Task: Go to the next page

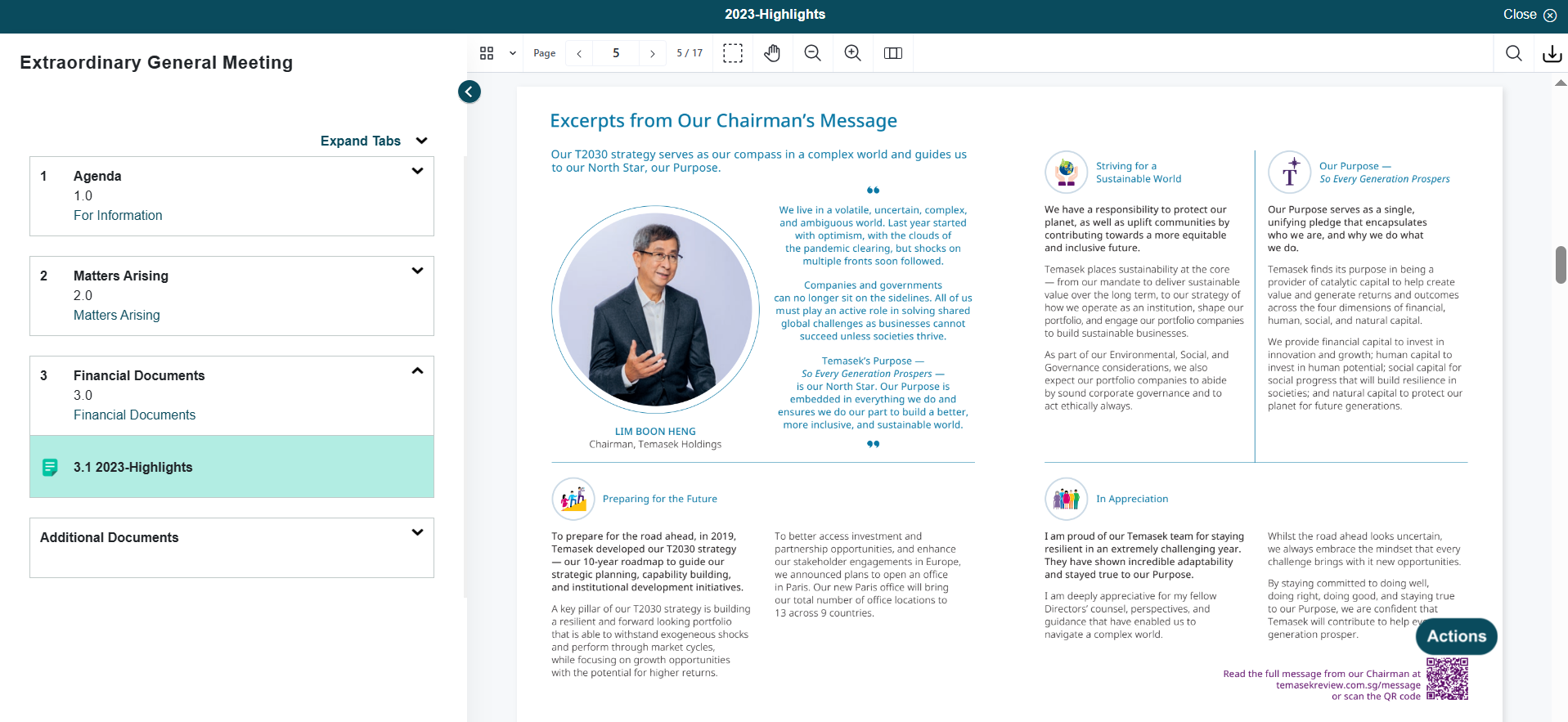Action: (x=652, y=53)
